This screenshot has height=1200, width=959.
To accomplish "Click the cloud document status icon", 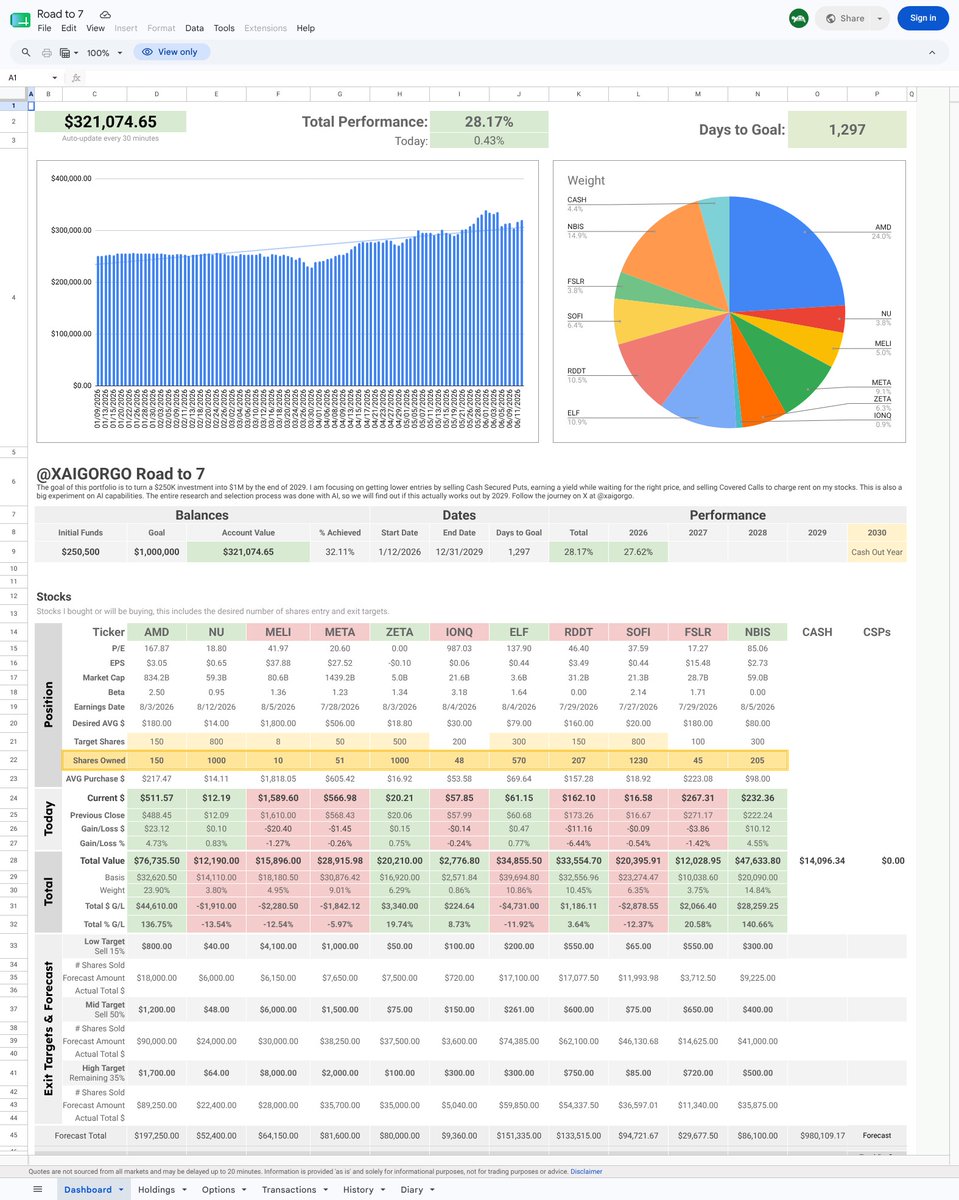I will [105, 15].
